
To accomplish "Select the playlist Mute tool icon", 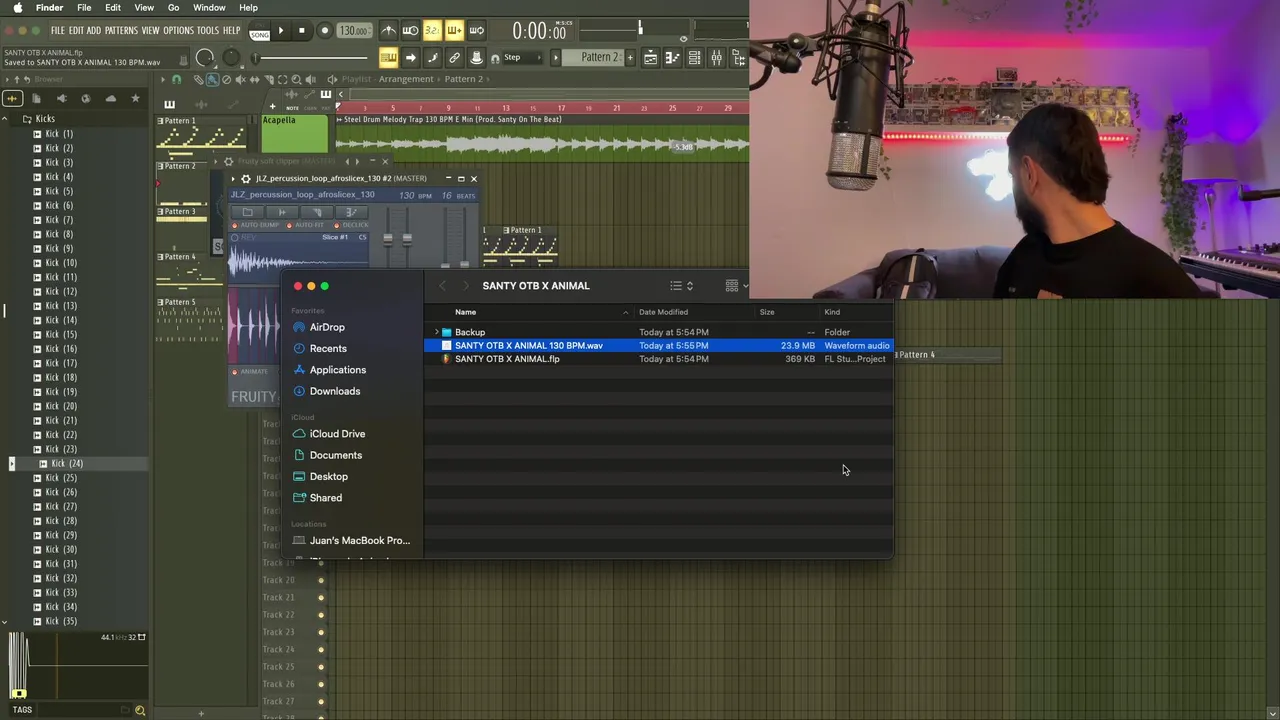I will [241, 79].
